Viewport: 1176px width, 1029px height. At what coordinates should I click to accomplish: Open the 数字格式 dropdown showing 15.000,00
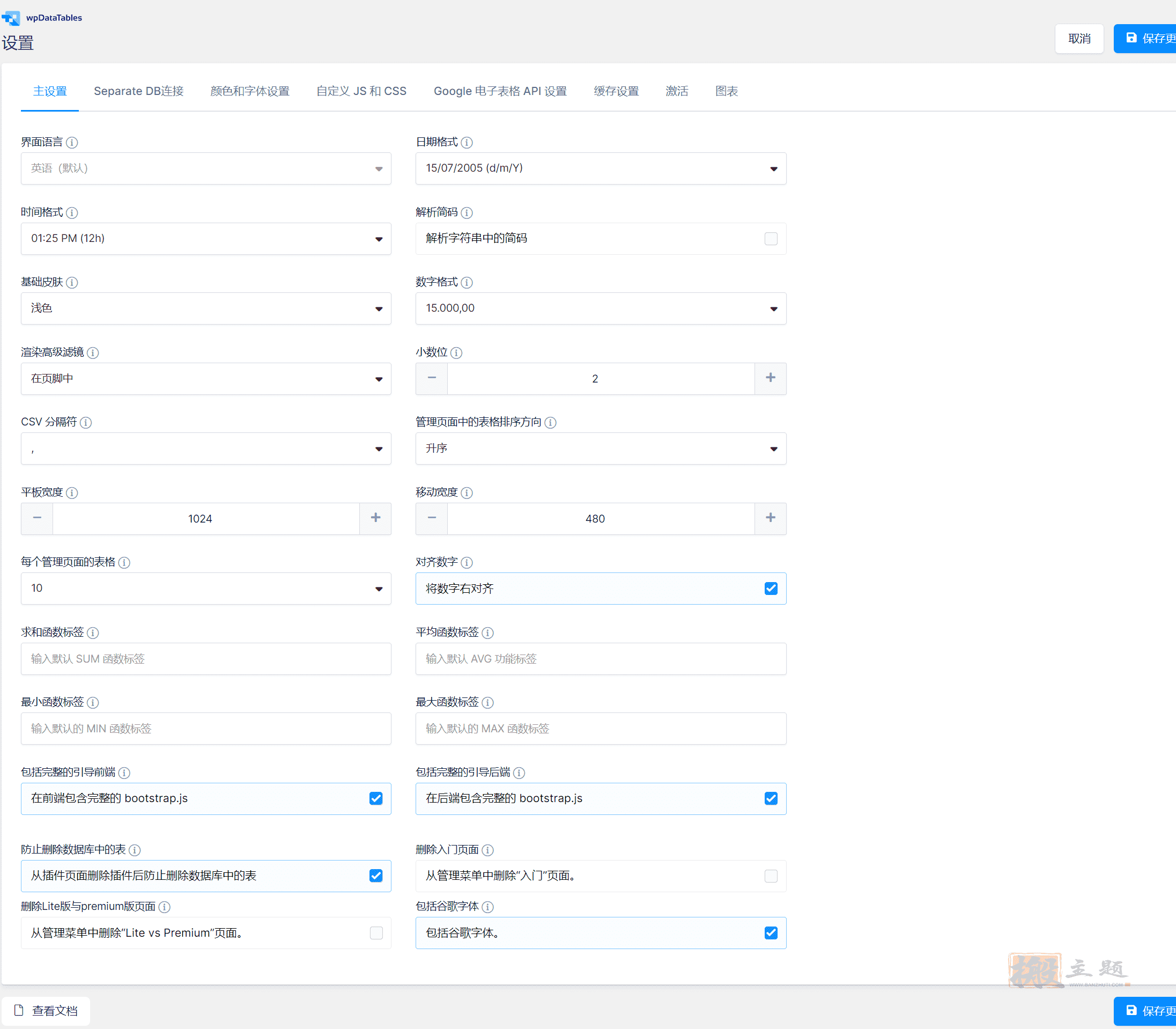coord(601,308)
